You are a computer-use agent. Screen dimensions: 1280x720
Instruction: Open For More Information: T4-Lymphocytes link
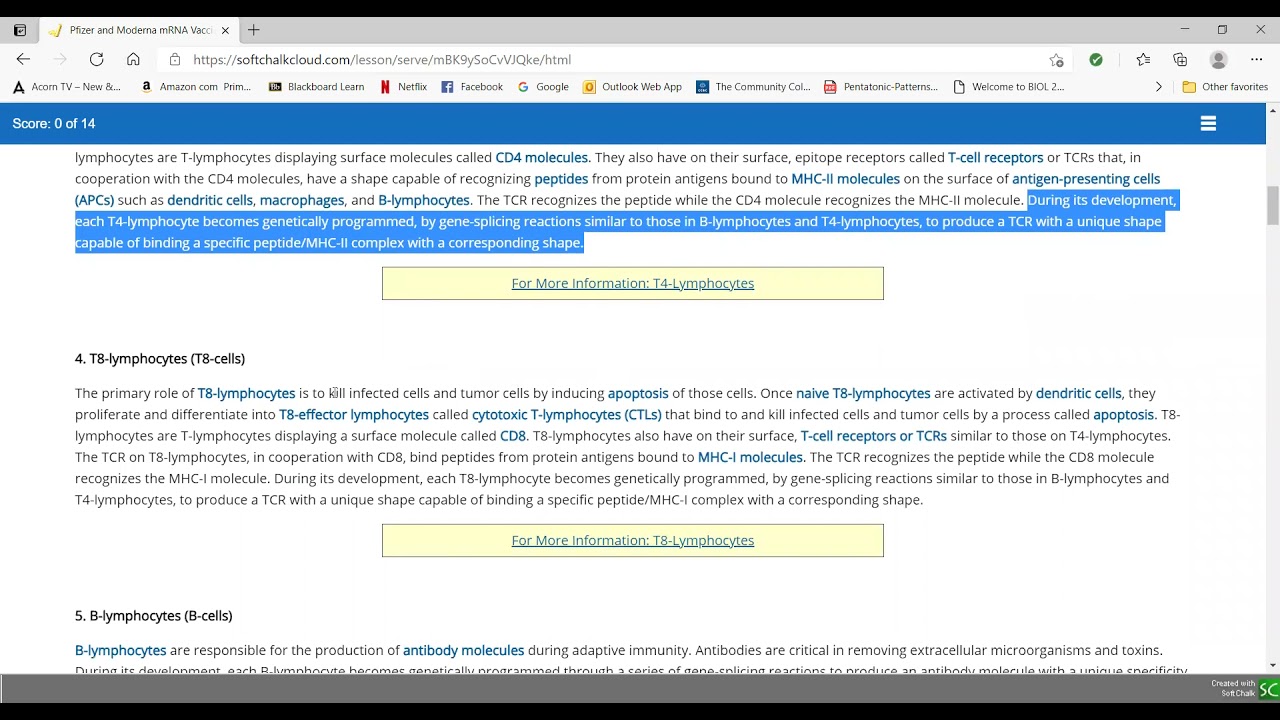633,283
